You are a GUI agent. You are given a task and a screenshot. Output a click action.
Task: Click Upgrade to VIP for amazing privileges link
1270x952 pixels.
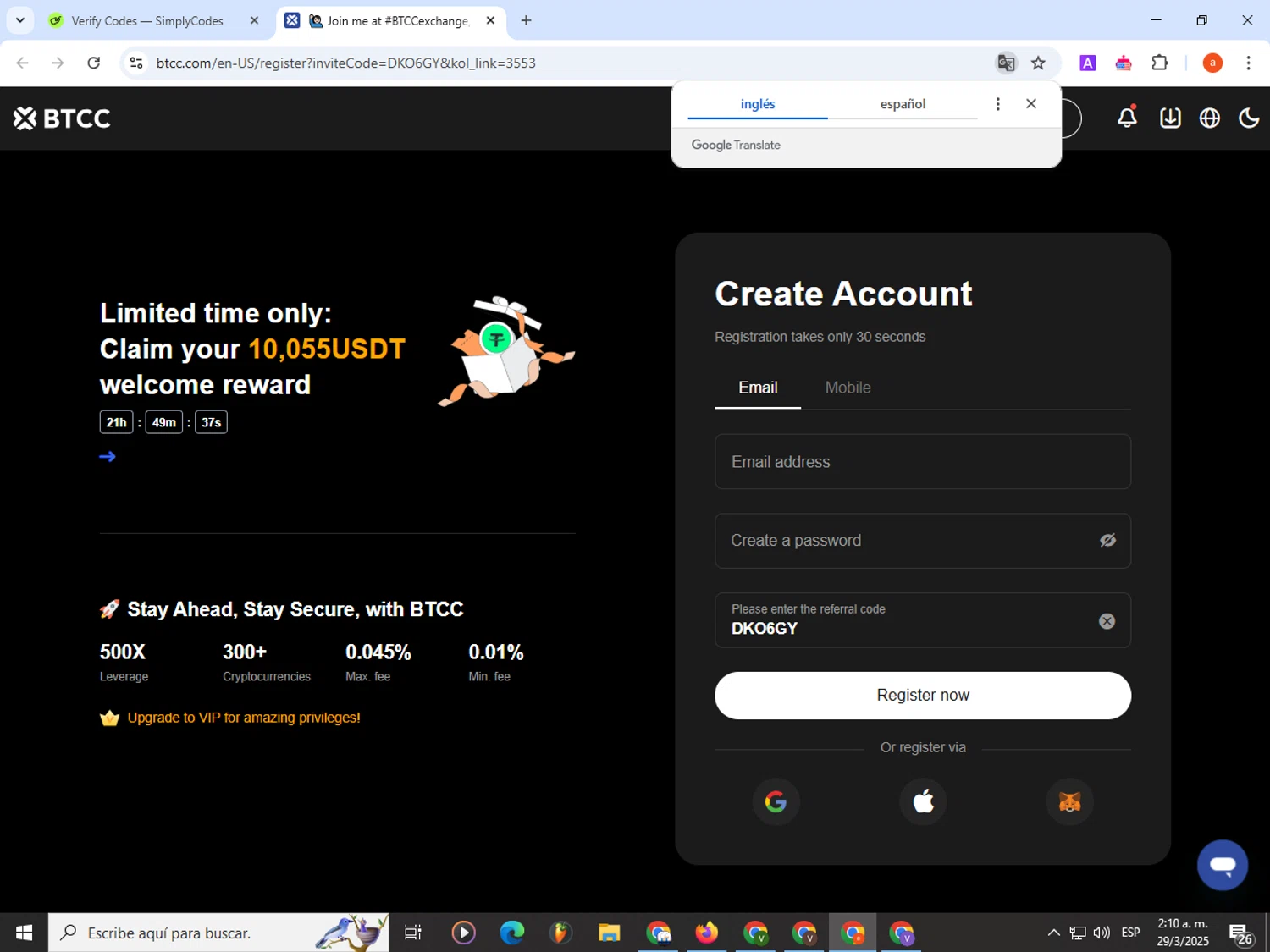pos(244,718)
